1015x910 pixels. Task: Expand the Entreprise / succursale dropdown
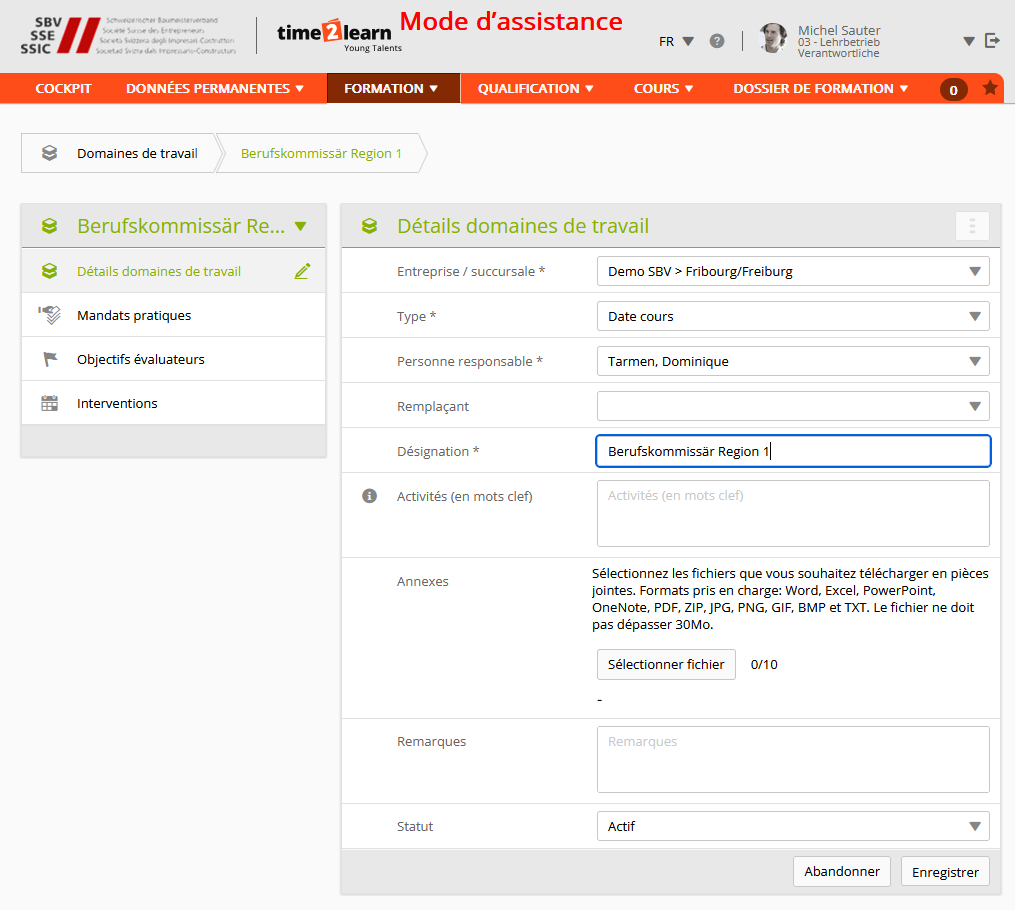point(792,271)
